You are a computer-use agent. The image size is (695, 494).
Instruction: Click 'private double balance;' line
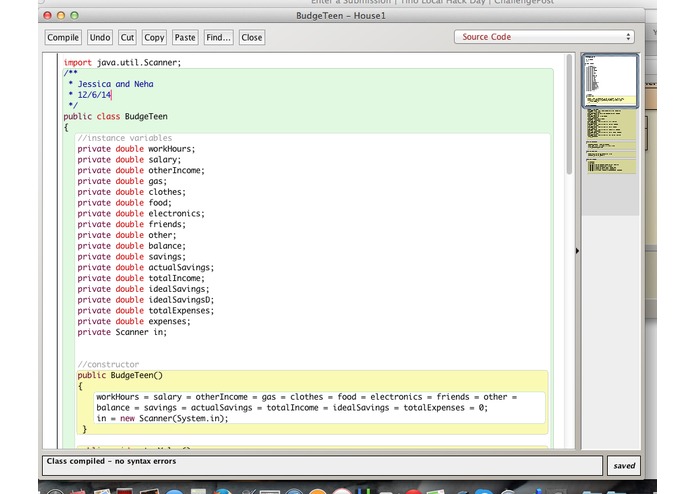pyautogui.click(x=132, y=246)
